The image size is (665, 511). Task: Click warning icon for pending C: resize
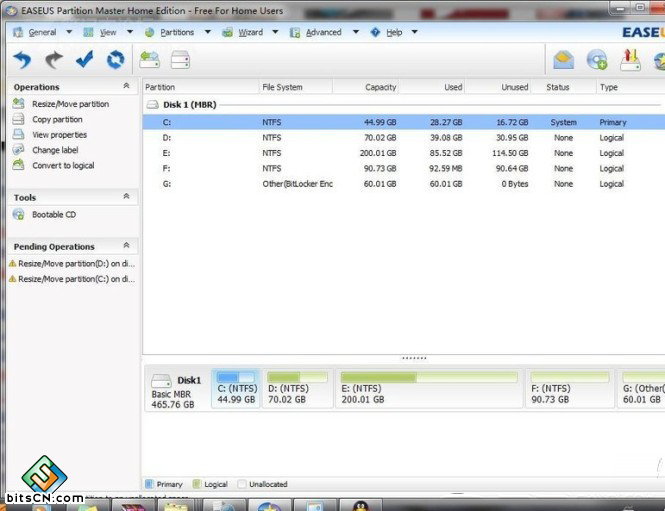[x=12, y=279]
